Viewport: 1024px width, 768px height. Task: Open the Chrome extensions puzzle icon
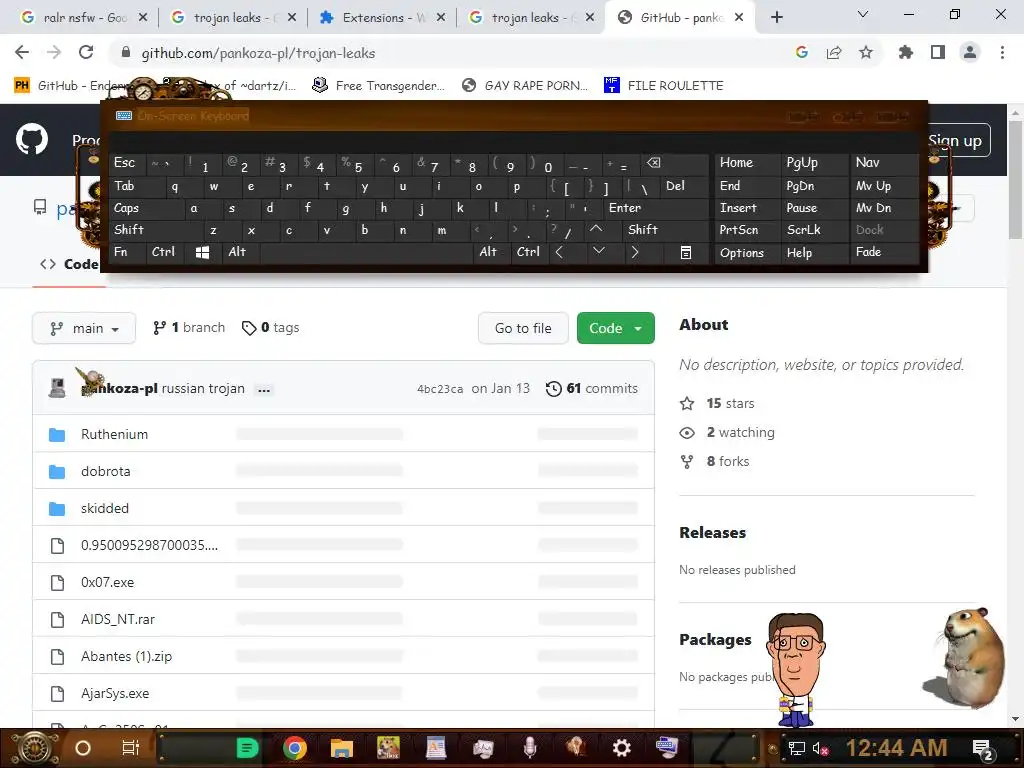(x=906, y=53)
